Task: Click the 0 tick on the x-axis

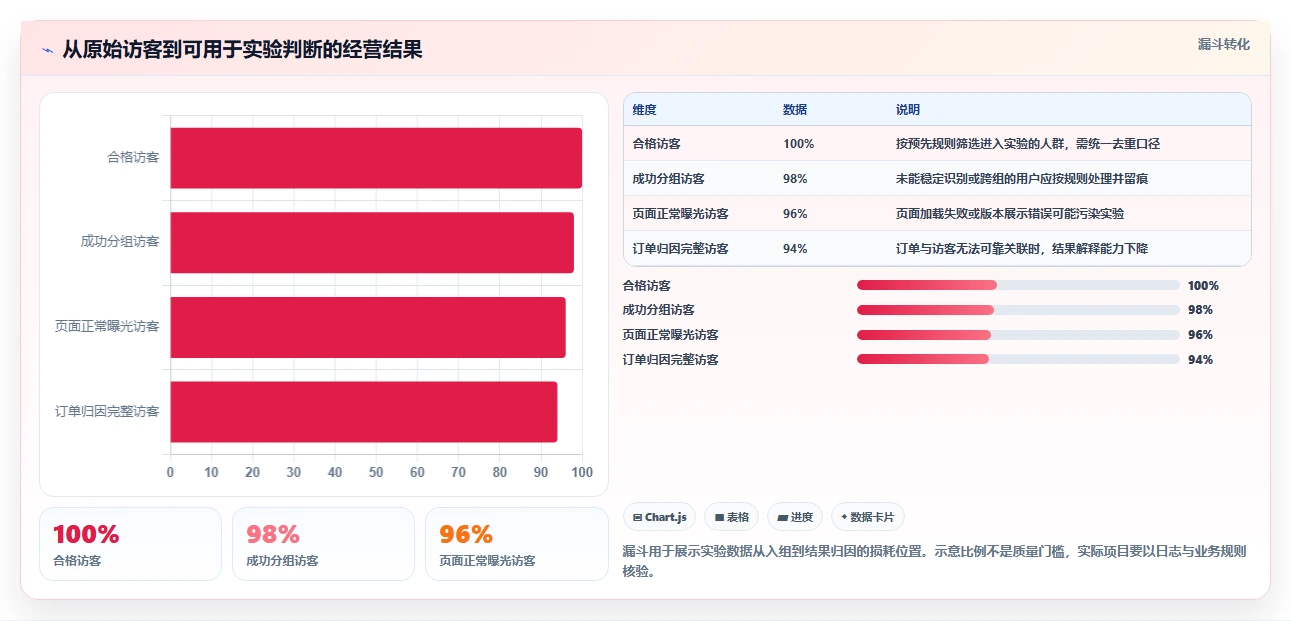Action: 170,473
